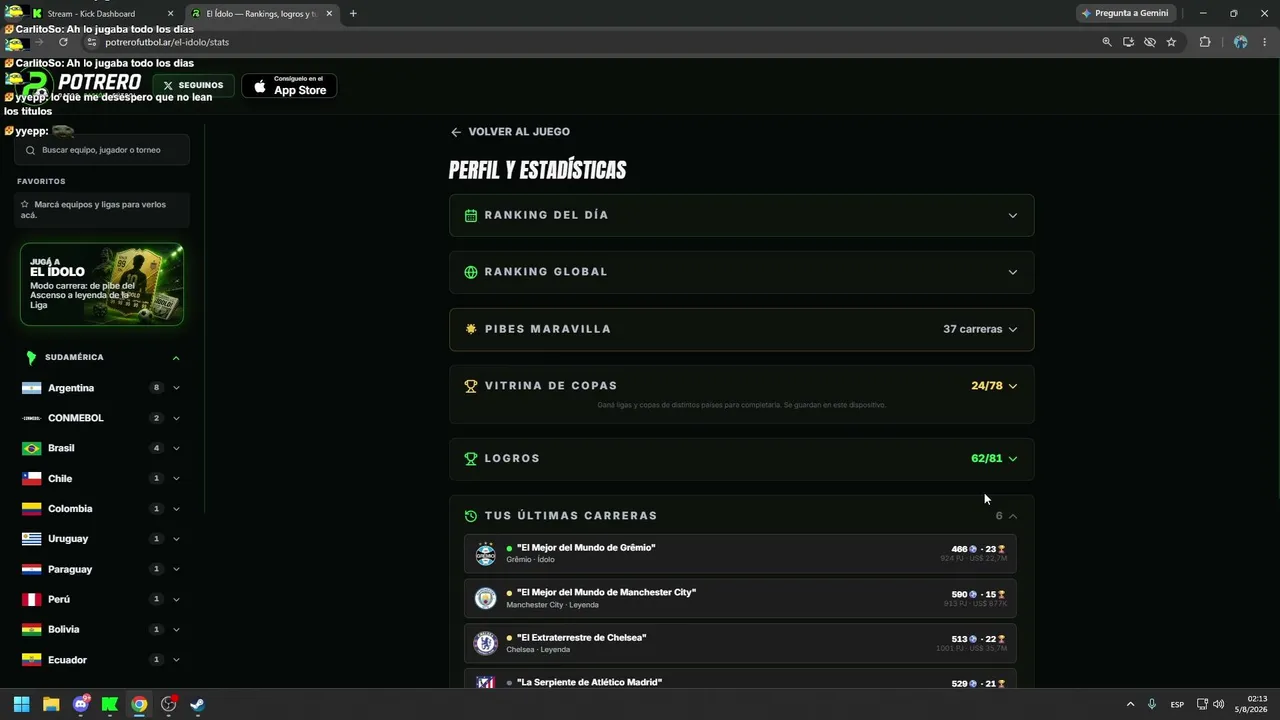Click the Ecuador flag icon
The image size is (1280, 720).
(x=32, y=660)
